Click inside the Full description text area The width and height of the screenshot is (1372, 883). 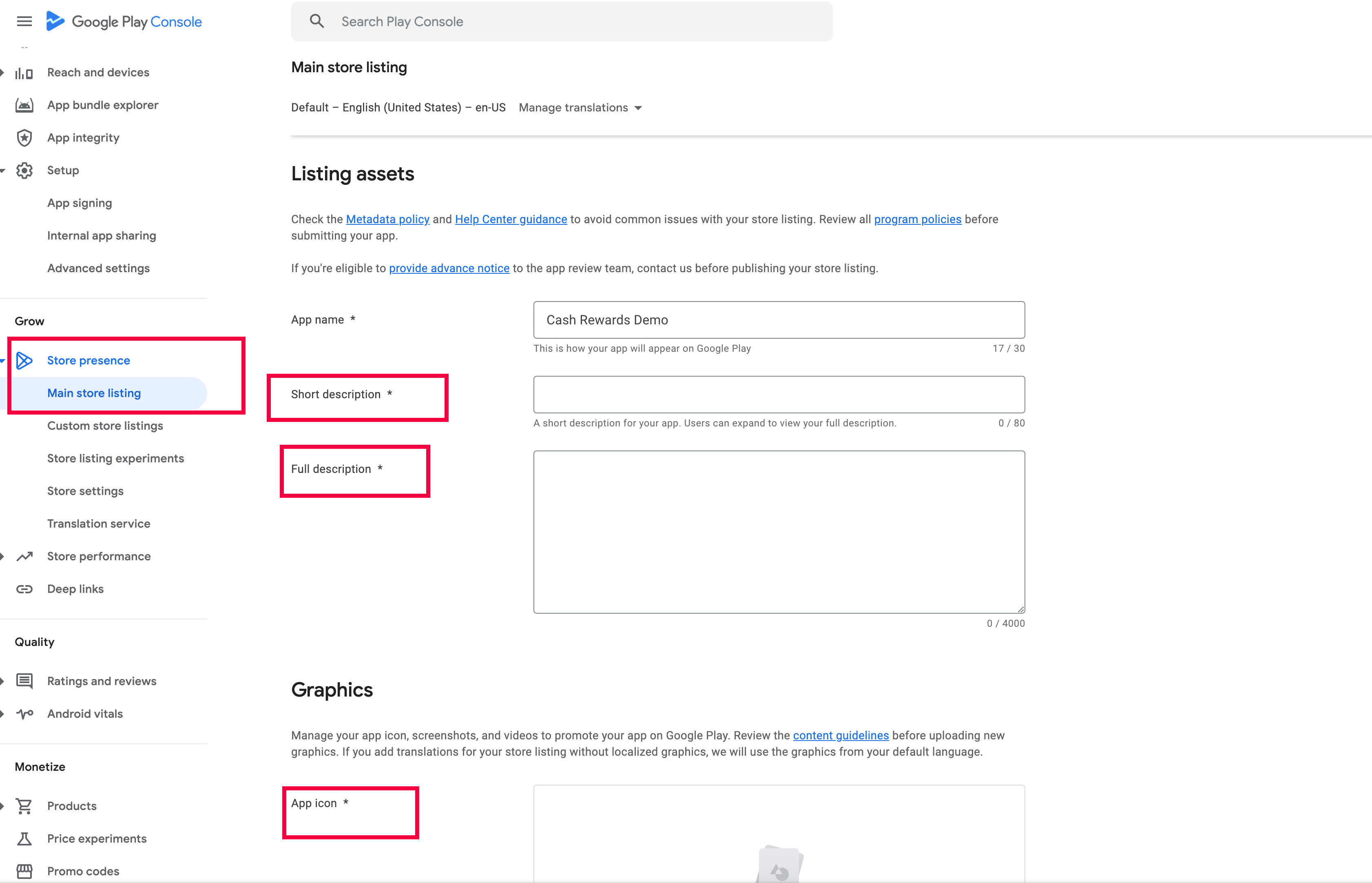pyautogui.click(x=779, y=532)
